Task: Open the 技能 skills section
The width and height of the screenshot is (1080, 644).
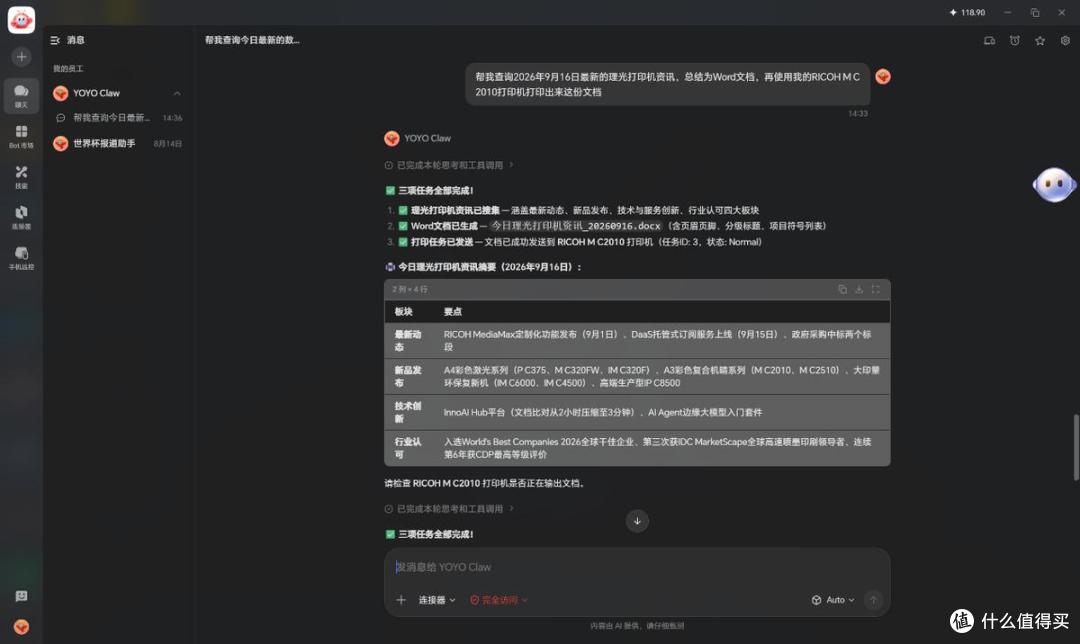Action: [21, 177]
